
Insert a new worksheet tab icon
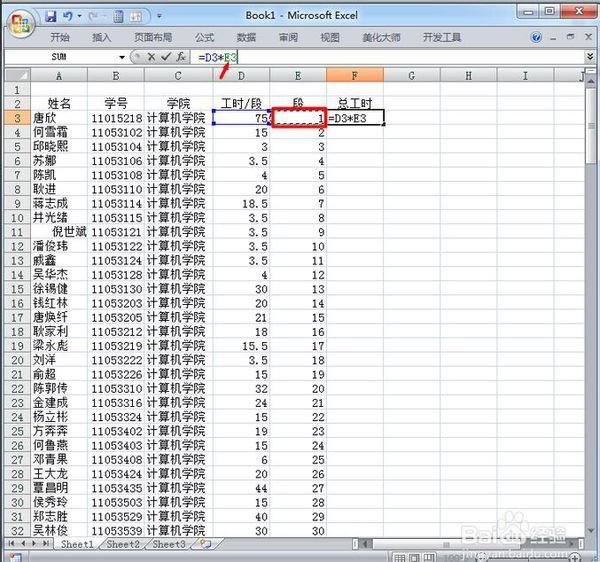(x=206, y=544)
